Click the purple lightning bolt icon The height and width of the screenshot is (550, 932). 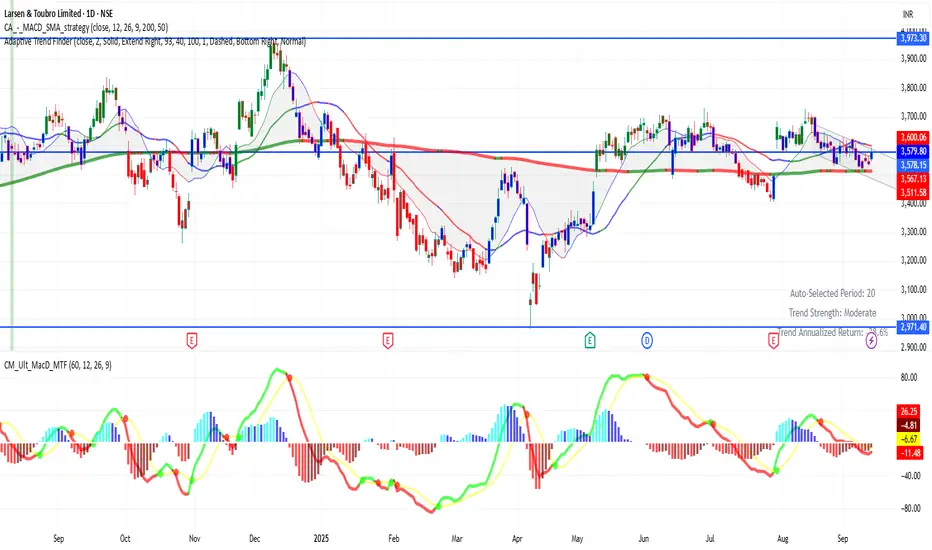tap(871, 341)
